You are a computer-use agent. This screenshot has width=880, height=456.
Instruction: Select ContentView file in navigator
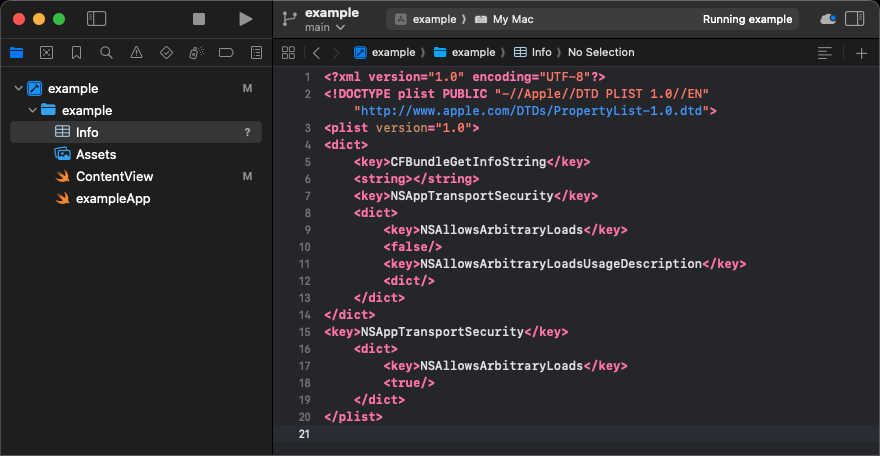(x=114, y=177)
